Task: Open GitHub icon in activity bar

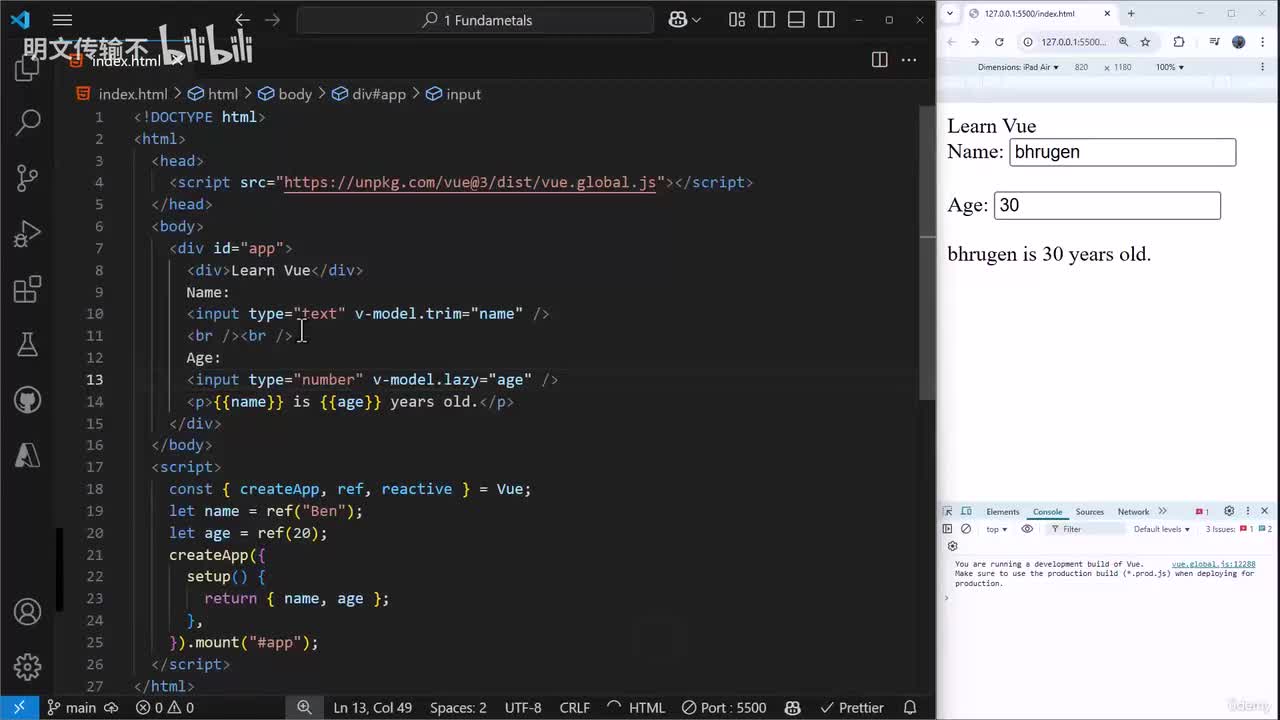Action: pyautogui.click(x=28, y=401)
